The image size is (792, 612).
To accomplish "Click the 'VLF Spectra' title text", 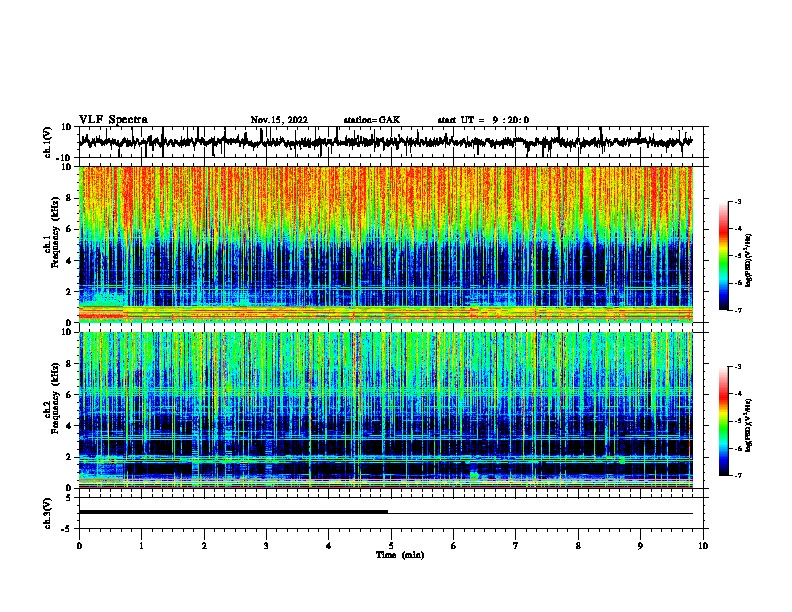I will [113, 120].
